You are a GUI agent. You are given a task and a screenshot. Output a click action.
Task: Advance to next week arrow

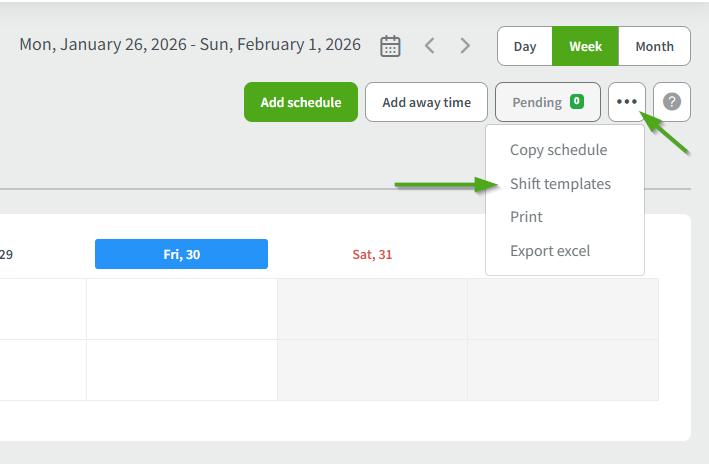pos(465,46)
